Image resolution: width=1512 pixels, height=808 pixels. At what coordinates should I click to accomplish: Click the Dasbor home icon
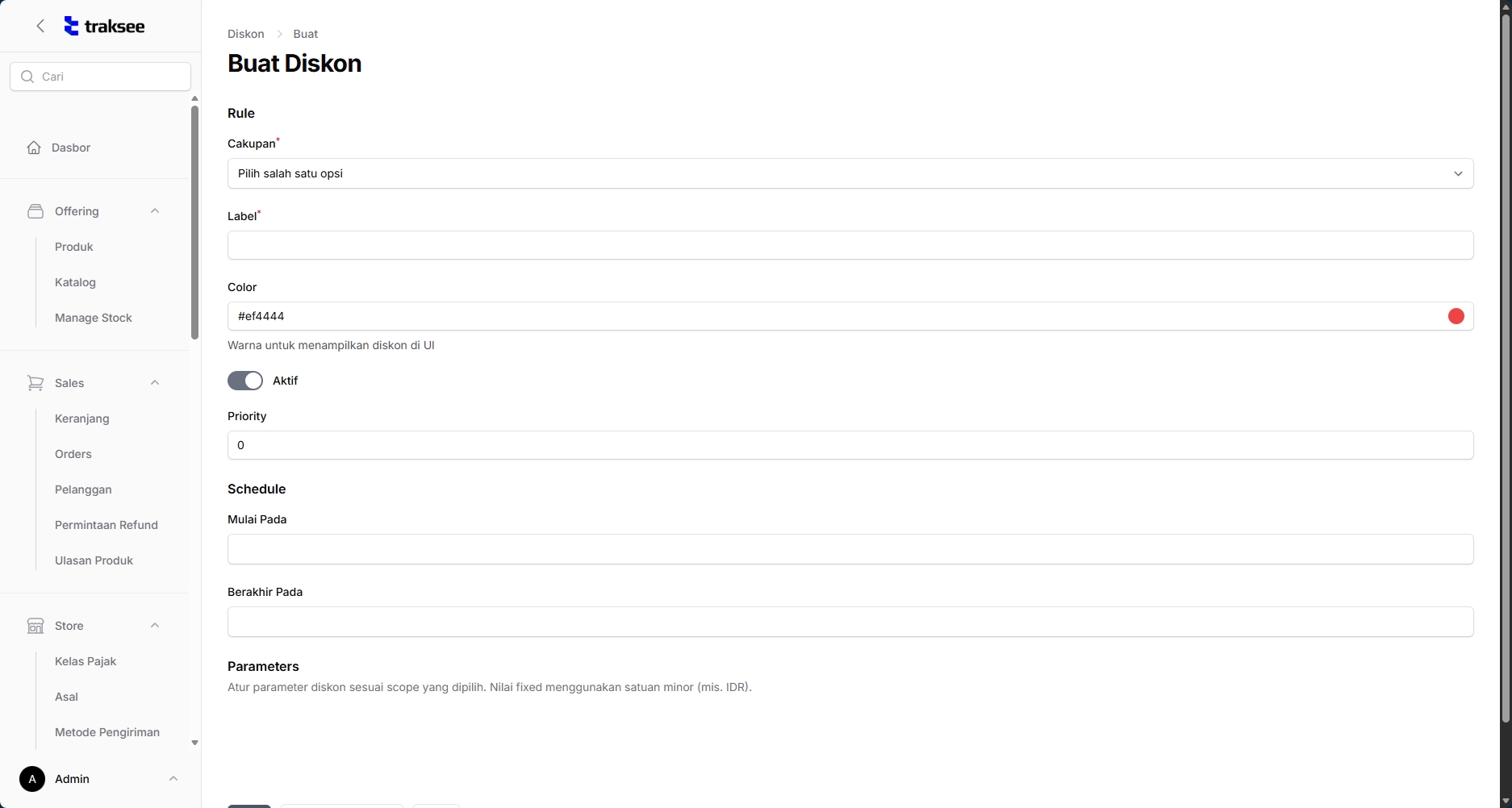[x=34, y=148]
